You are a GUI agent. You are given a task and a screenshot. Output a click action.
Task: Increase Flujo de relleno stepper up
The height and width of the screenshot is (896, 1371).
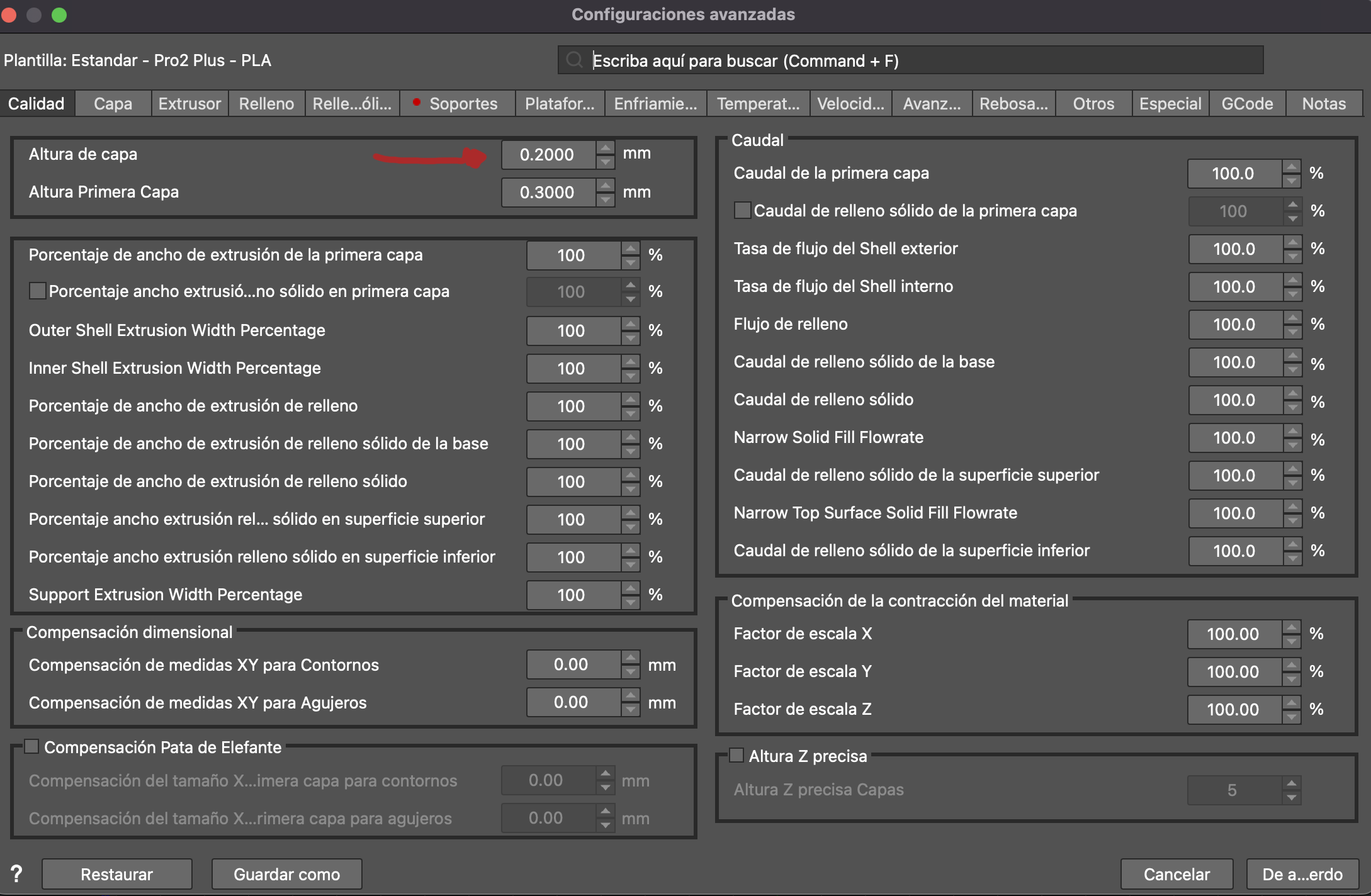tap(1292, 318)
